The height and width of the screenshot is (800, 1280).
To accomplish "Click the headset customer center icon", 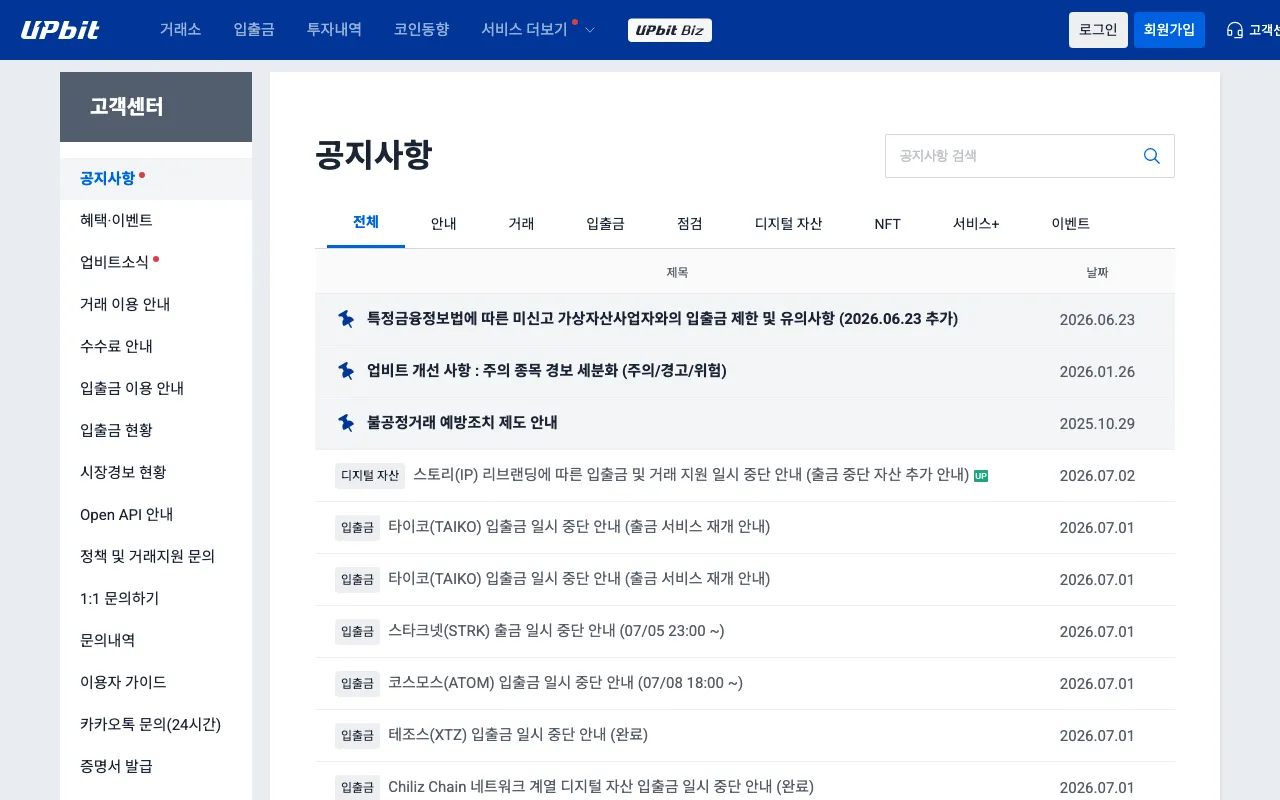I will 1235,30.
